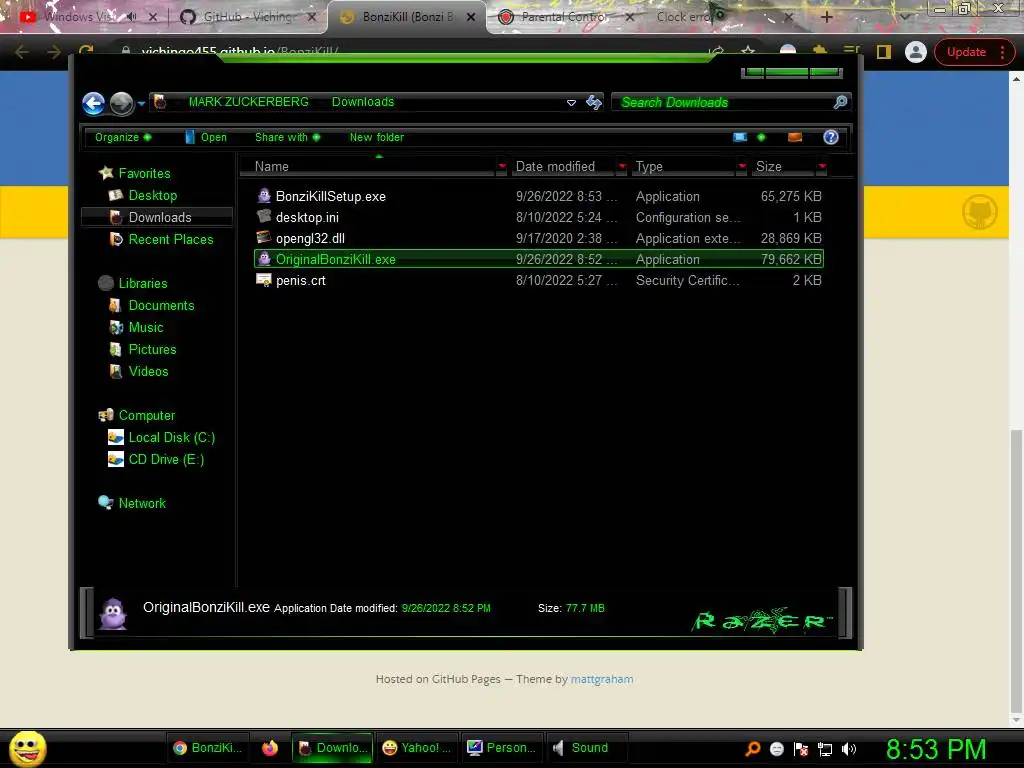Select Downloads in navigation pane
The image size is (1024, 768).
(157, 217)
